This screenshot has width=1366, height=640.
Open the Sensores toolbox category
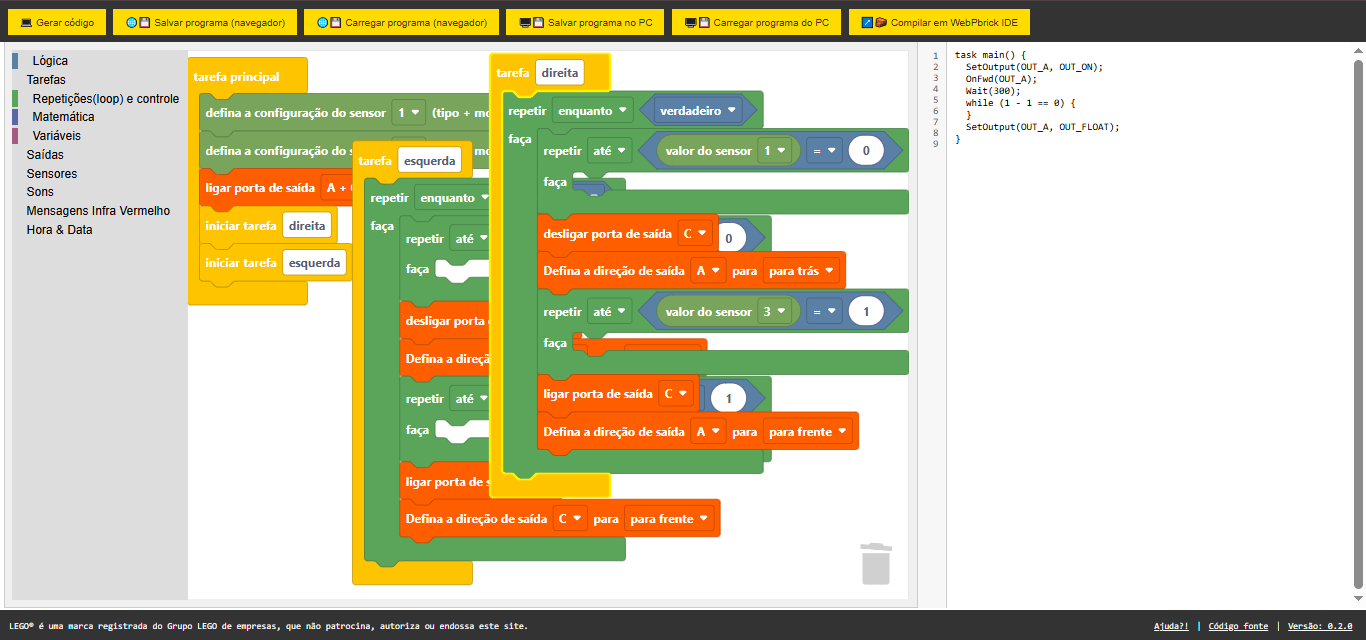click(51, 174)
